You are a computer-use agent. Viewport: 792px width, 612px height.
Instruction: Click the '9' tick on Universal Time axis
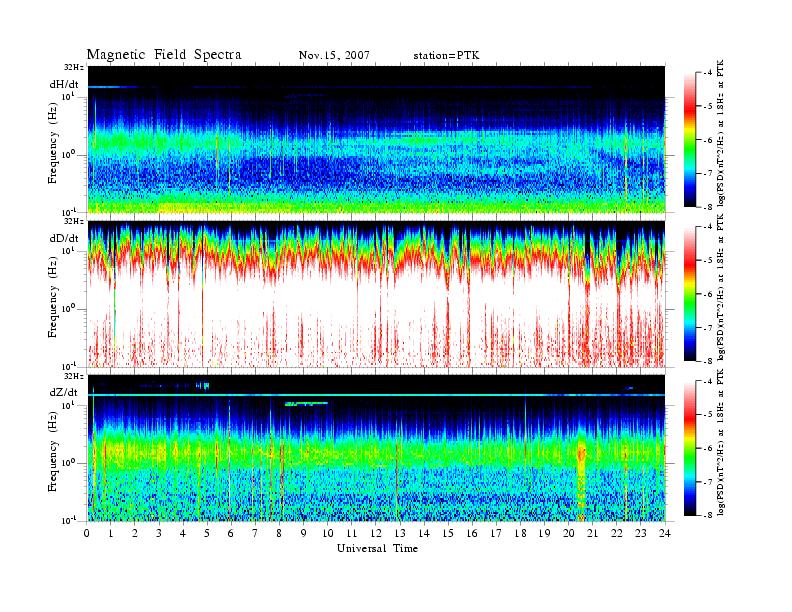point(303,533)
